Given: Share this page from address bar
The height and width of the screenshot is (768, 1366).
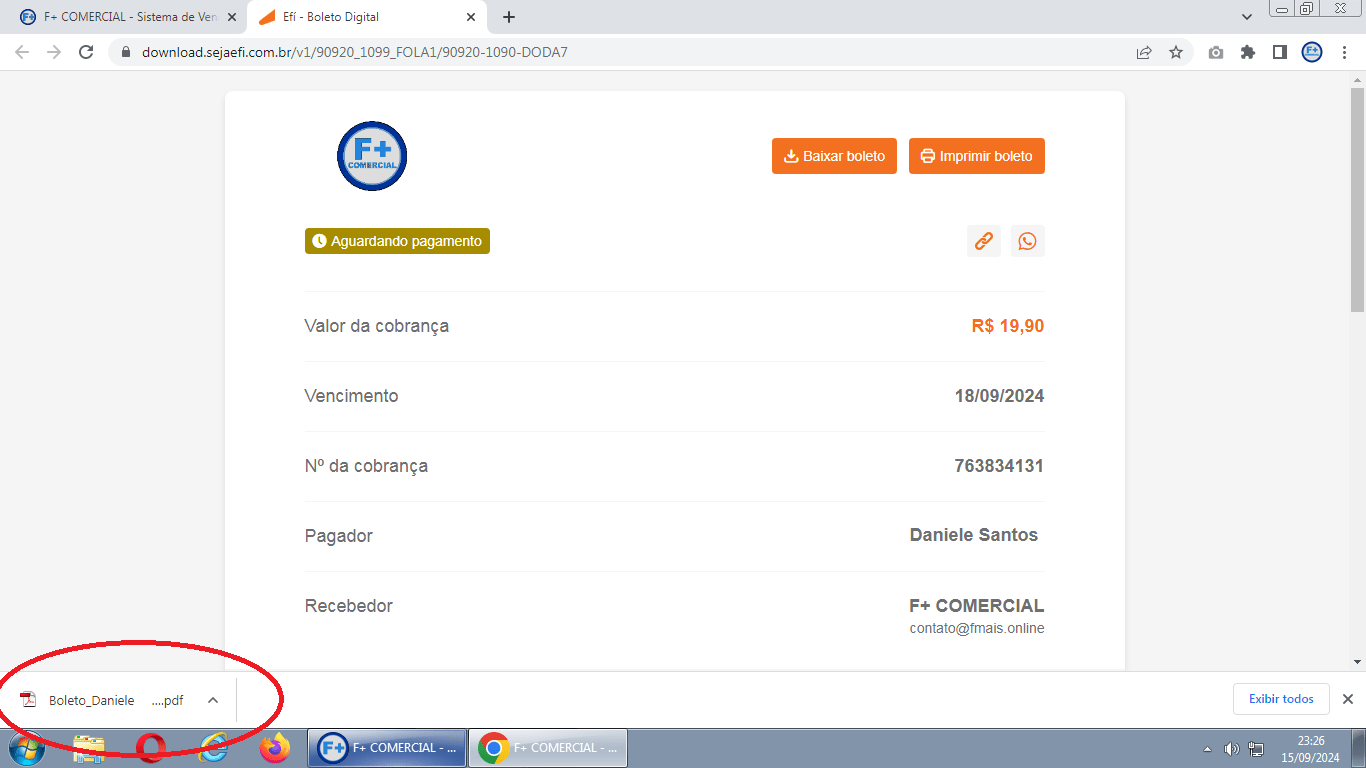Looking at the screenshot, I should (1144, 52).
